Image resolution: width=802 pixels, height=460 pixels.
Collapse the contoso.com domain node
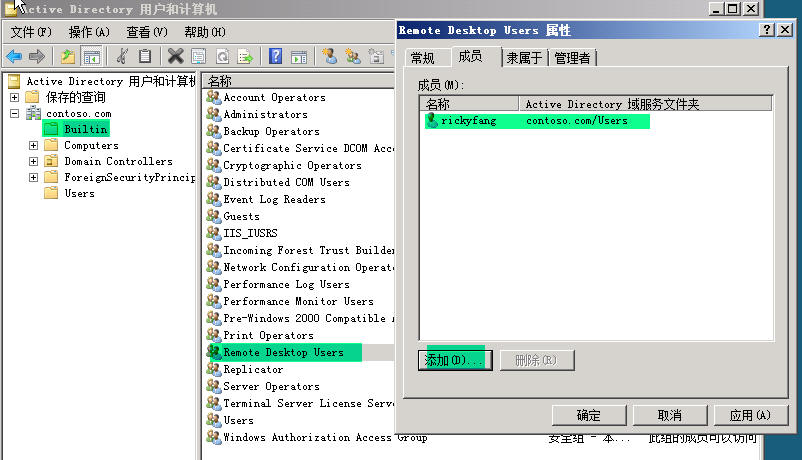click(14, 113)
